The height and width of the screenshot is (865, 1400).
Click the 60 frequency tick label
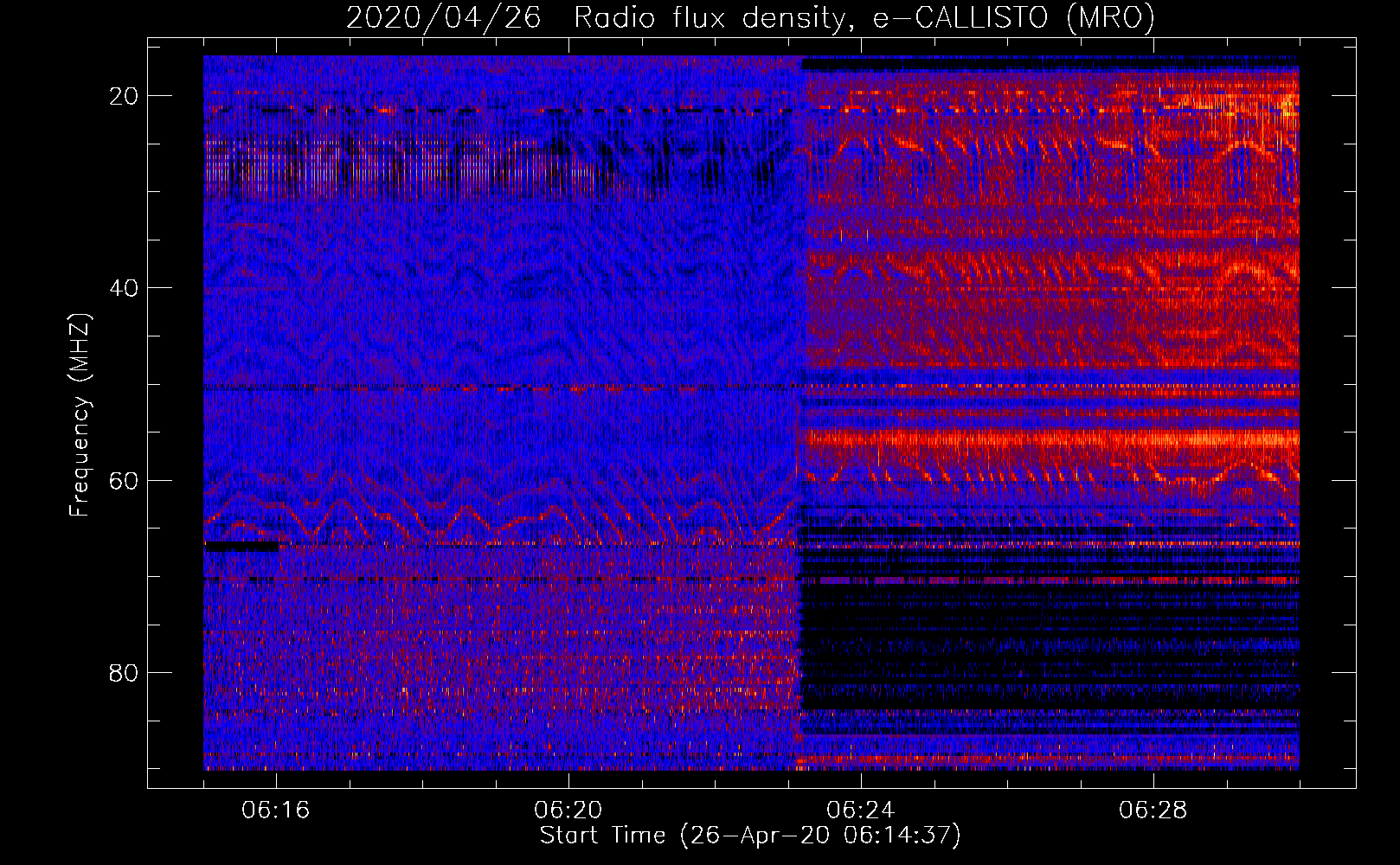click(125, 480)
